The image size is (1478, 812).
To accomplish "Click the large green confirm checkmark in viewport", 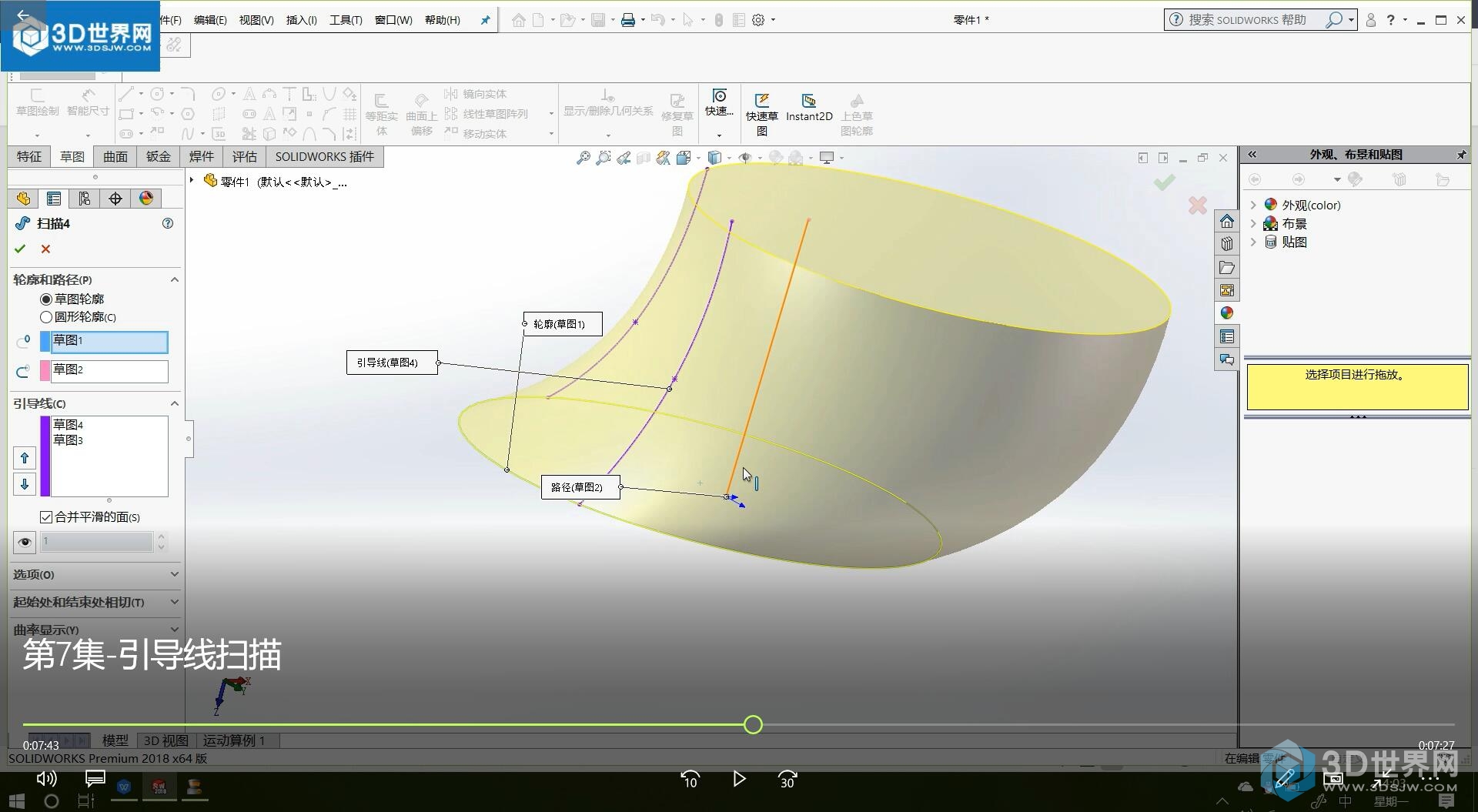I will [x=1164, y=182].
